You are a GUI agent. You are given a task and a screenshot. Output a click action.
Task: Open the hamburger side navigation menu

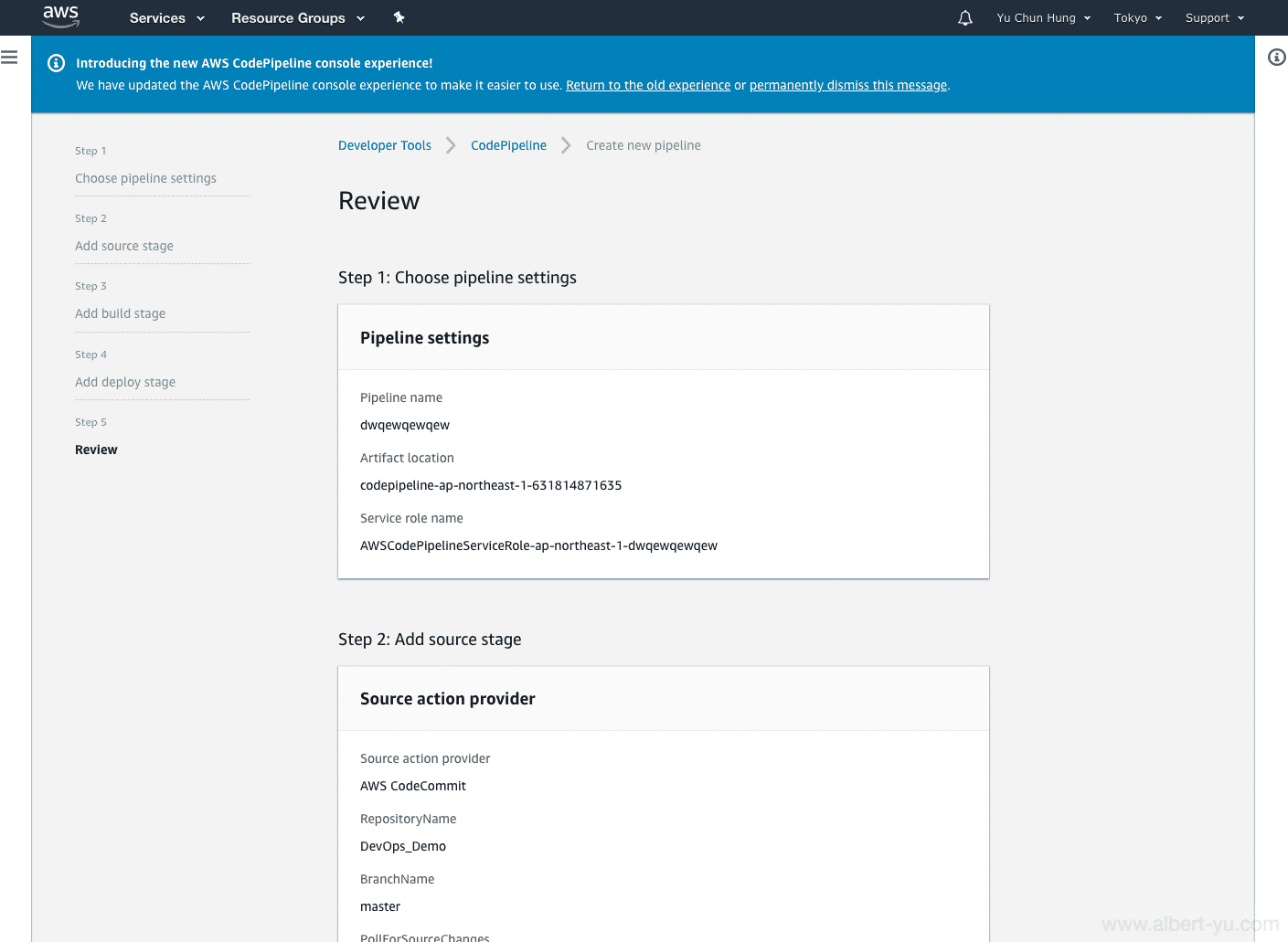pos(9,58)
